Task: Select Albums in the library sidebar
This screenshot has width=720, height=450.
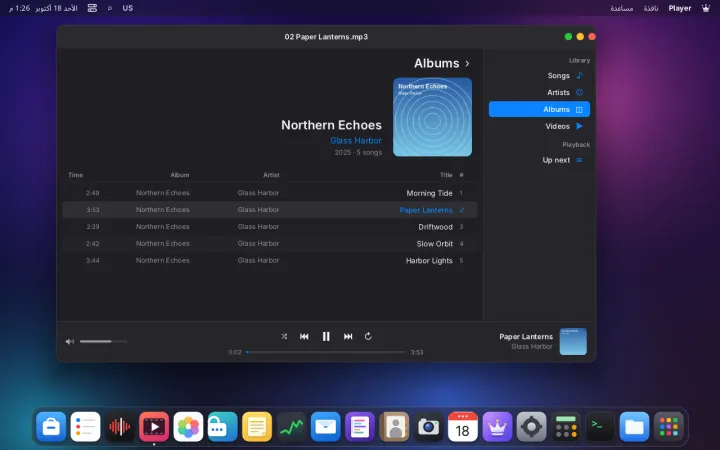Action: coord(539,109)
